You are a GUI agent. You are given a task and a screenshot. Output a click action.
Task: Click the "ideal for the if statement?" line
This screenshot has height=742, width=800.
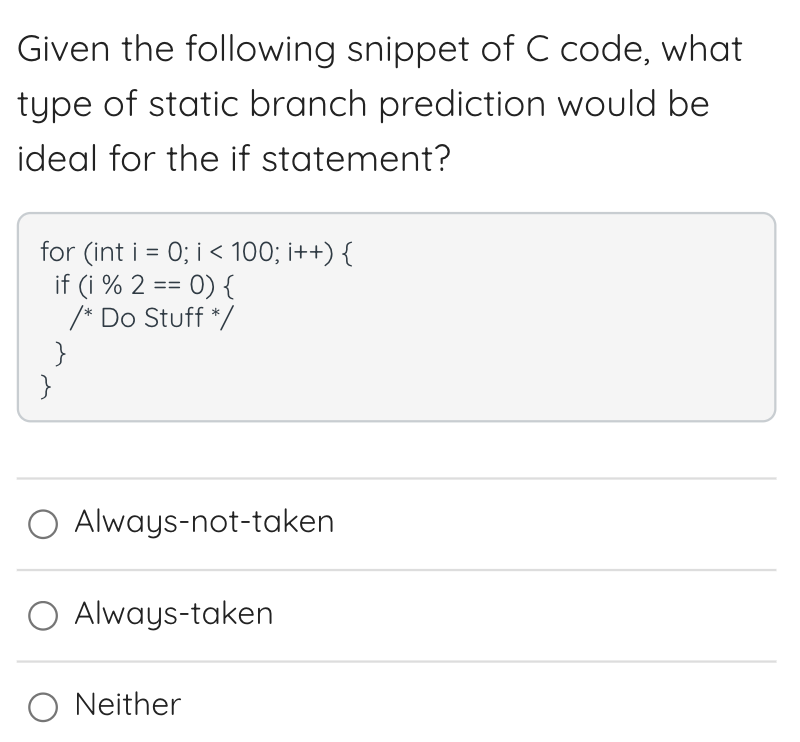coord(234,158)
